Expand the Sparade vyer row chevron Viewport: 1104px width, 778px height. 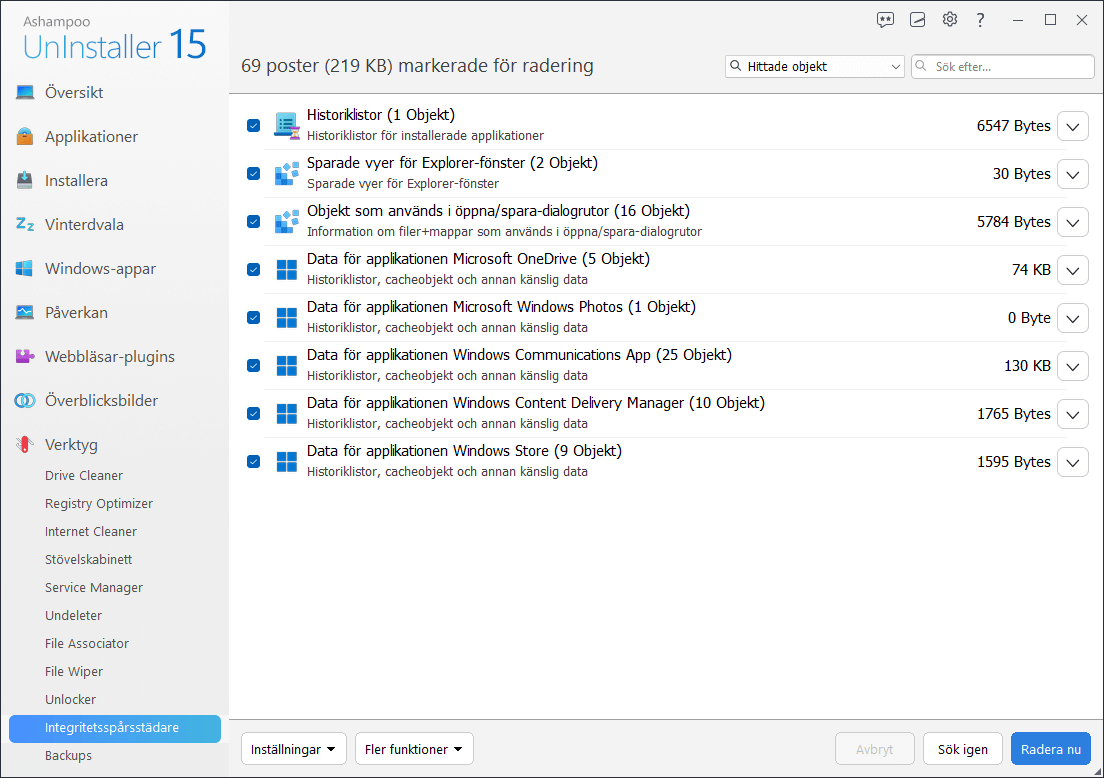(x=1073, y=174)
